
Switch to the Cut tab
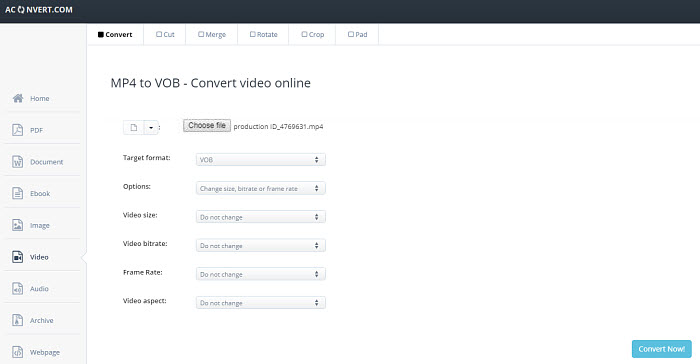pyautogui.click(x=165, y=34)
